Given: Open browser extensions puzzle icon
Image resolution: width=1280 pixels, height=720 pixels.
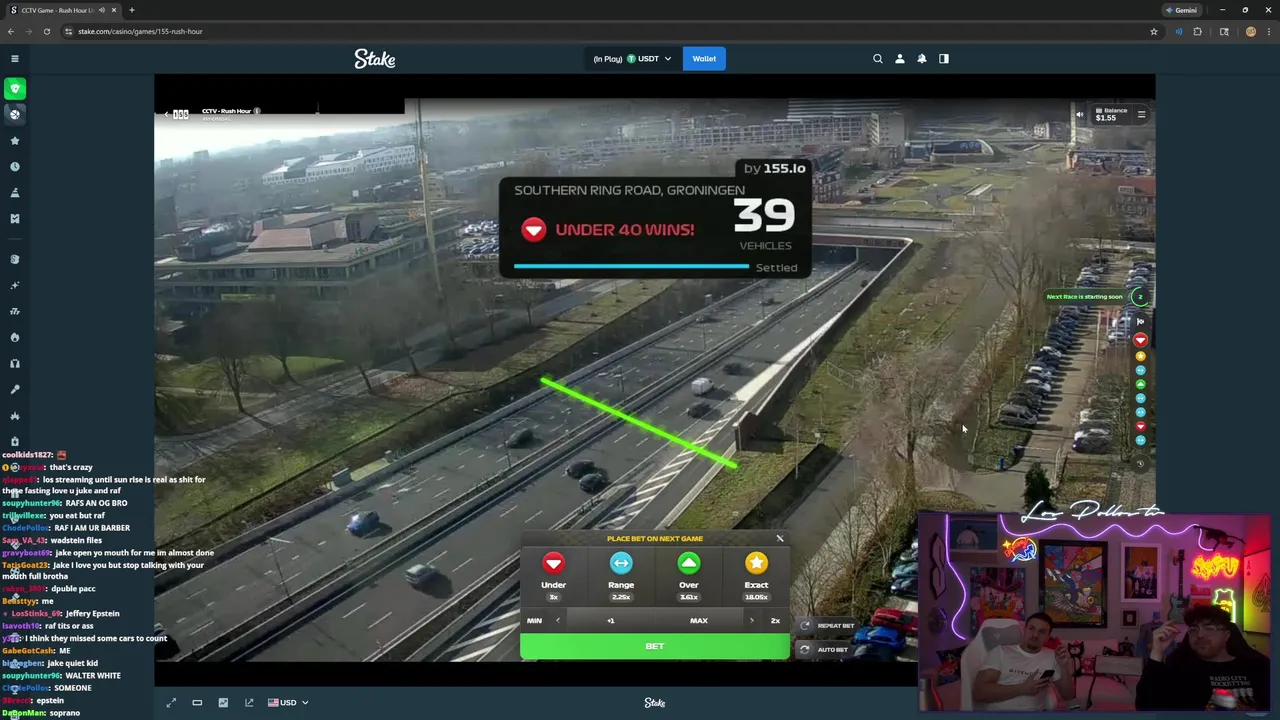Looking at the screenshot, I should (1197, 31).
